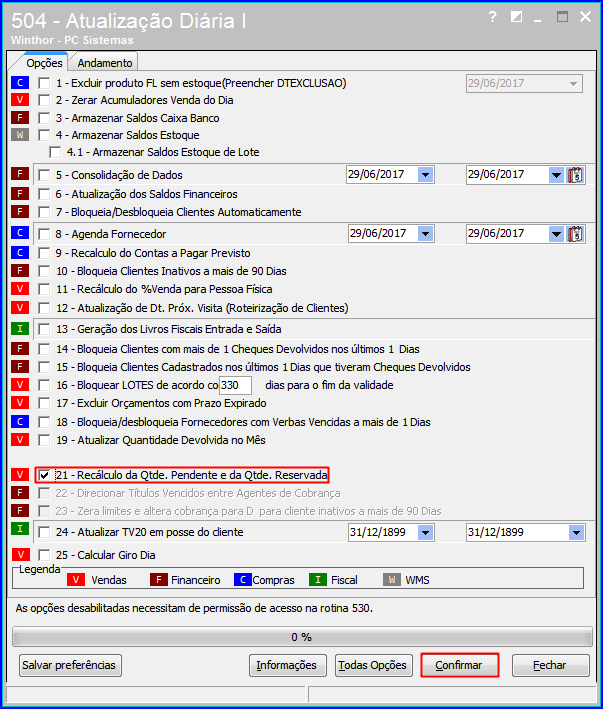This screenshot has width=603, height=709.
Task: Click the help question mark in title bar
Action: point(492,17)
